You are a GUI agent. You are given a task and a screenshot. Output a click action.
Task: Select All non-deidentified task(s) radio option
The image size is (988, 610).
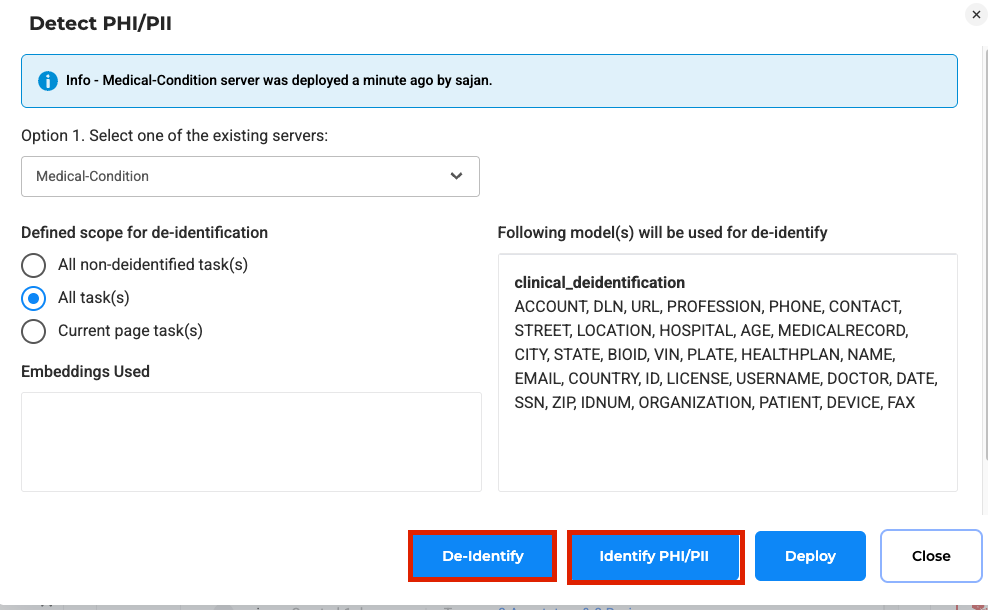33,265
